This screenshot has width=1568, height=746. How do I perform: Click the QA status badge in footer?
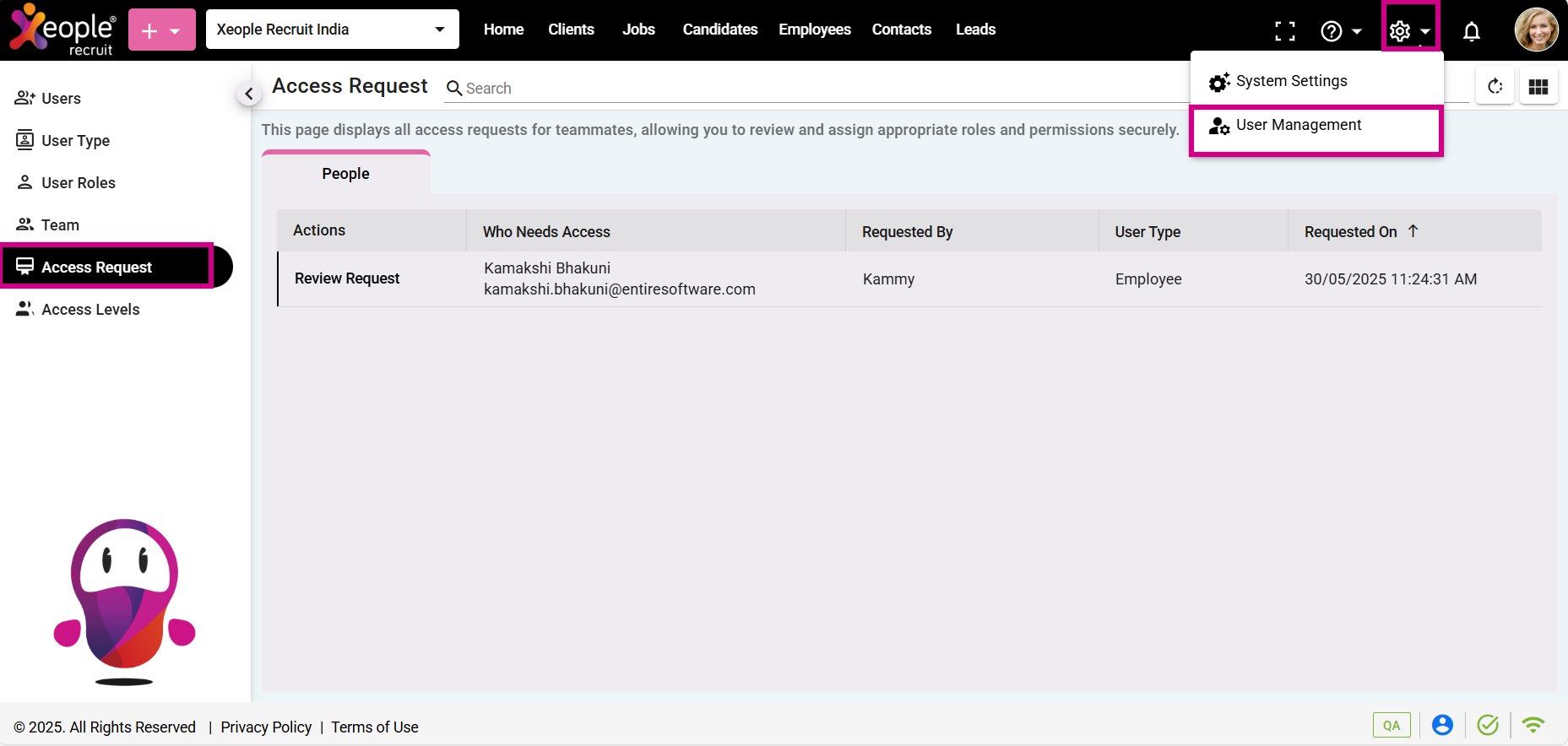click(x=1391, y=725)
